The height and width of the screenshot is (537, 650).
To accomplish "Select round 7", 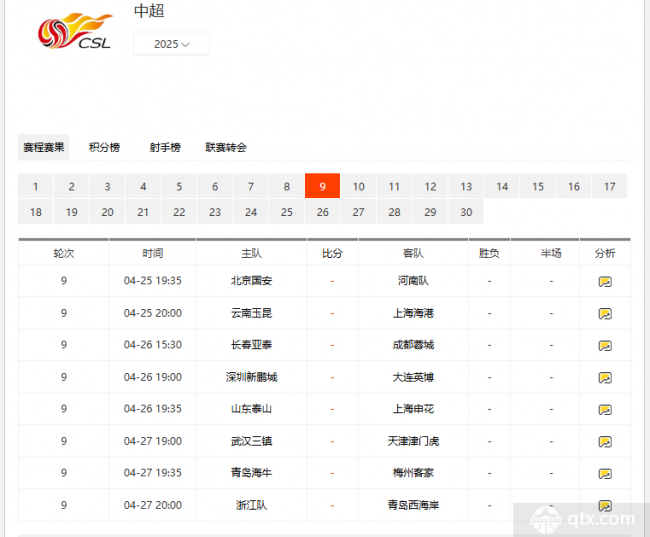I will 251,186.
